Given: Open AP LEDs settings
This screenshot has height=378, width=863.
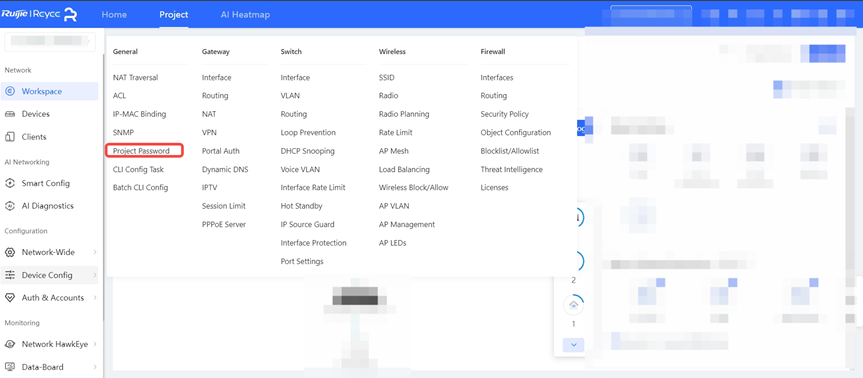Looking at the screenshot, I should (x=392, y=243).
